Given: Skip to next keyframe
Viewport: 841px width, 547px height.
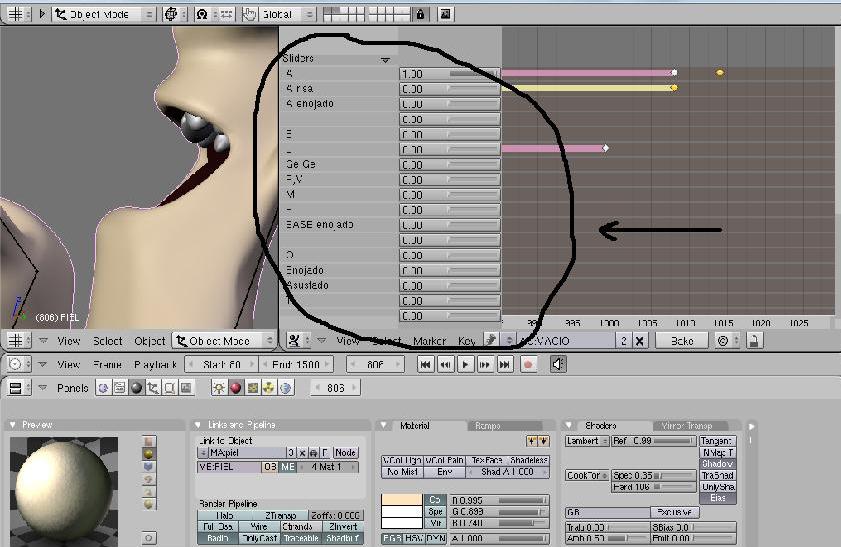Looking at the screenshot, I should [485, 365].
